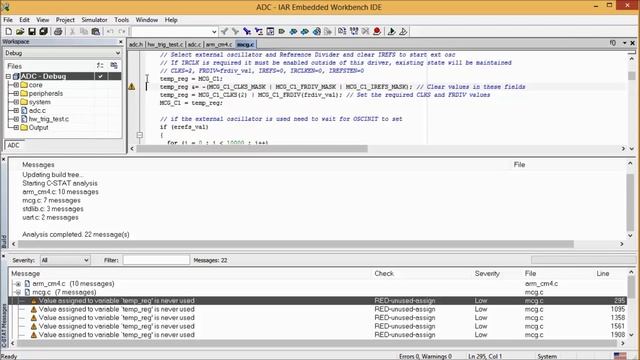Click the New Document toolbar icon
The height and width of the screenshot is (360, 640).
pos(8,31)
